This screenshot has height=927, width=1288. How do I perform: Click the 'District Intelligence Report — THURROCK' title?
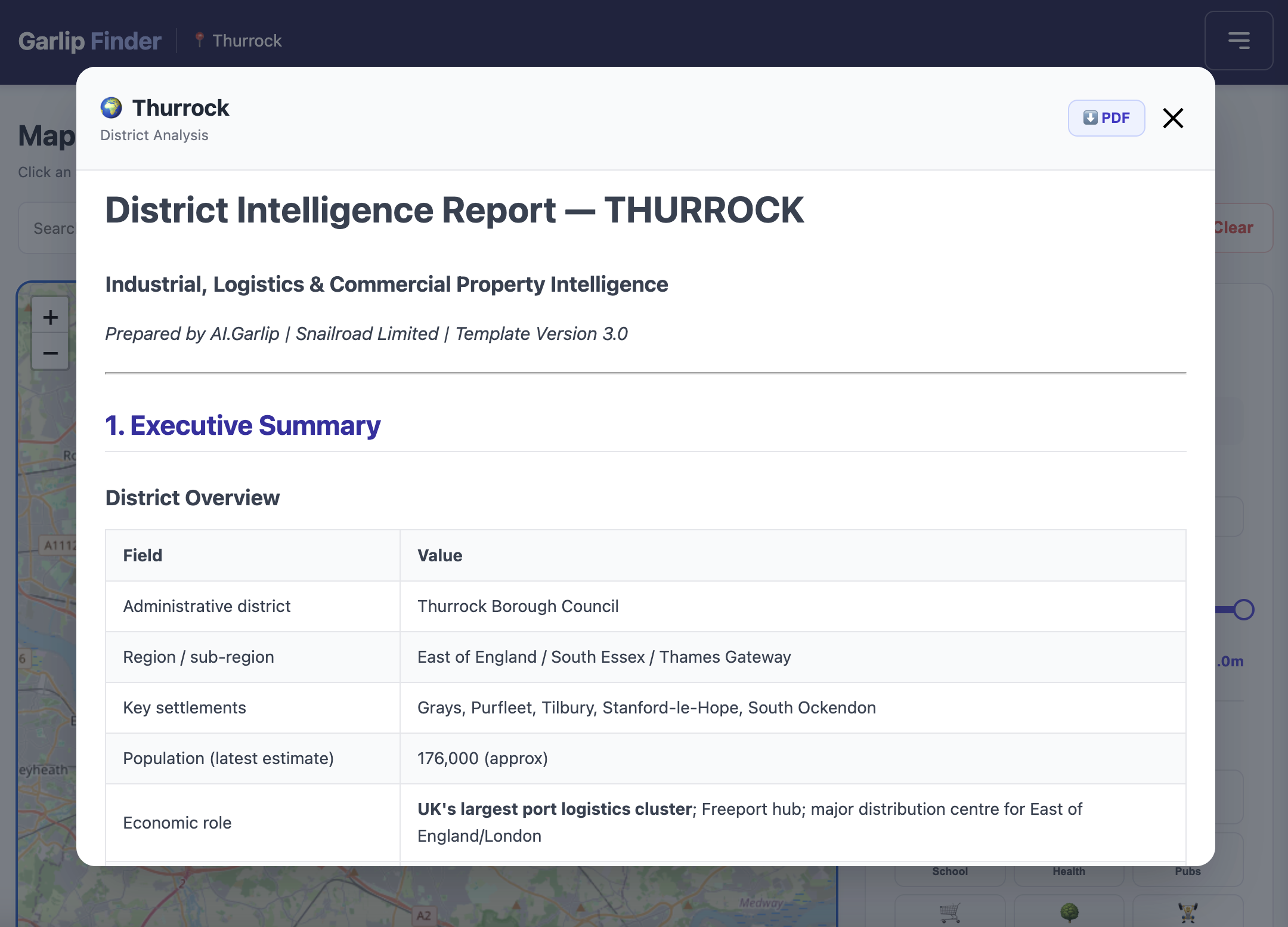click(454, 210)
